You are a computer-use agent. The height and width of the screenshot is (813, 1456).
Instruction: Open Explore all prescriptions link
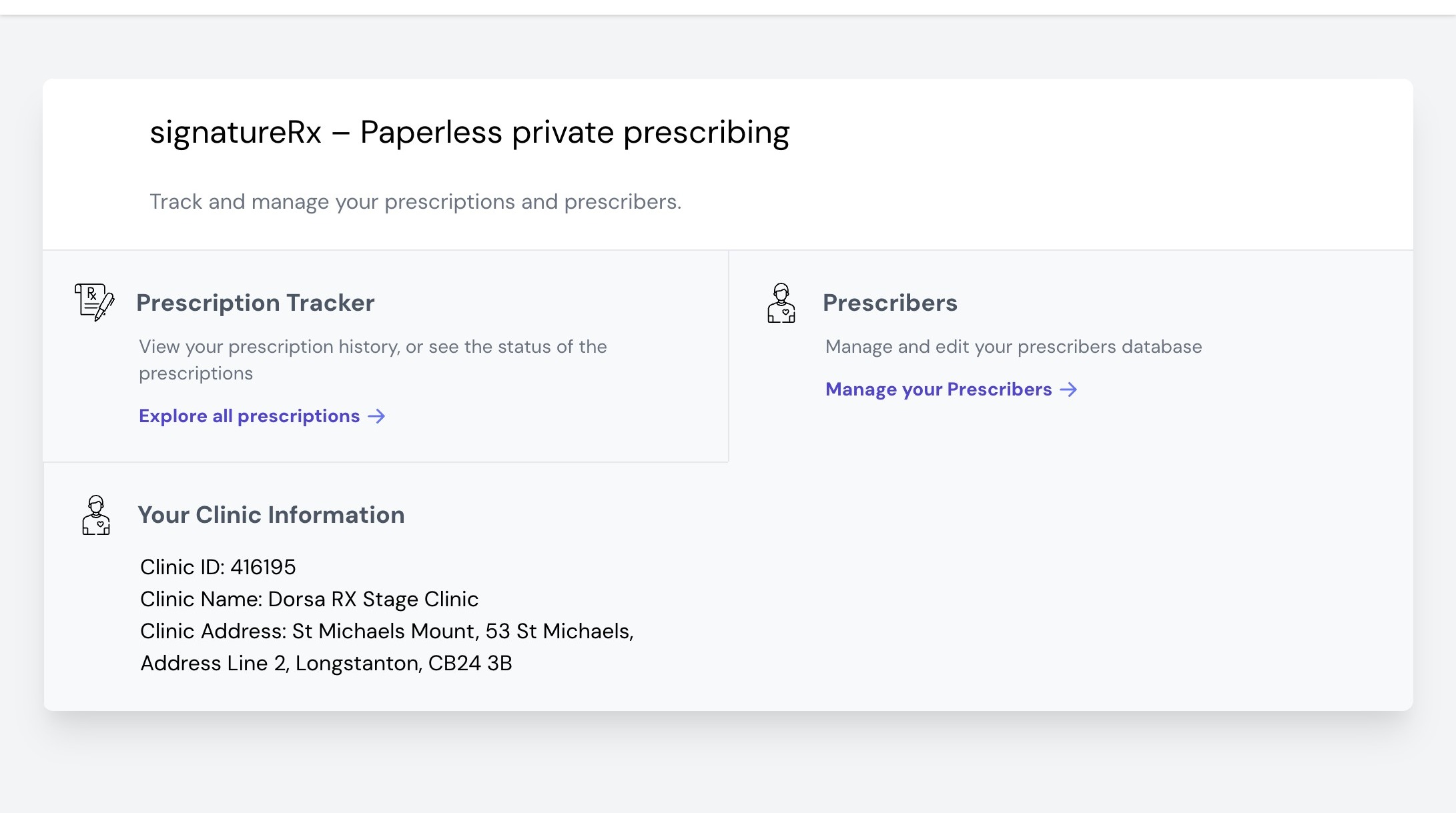(x=250, y=416)
